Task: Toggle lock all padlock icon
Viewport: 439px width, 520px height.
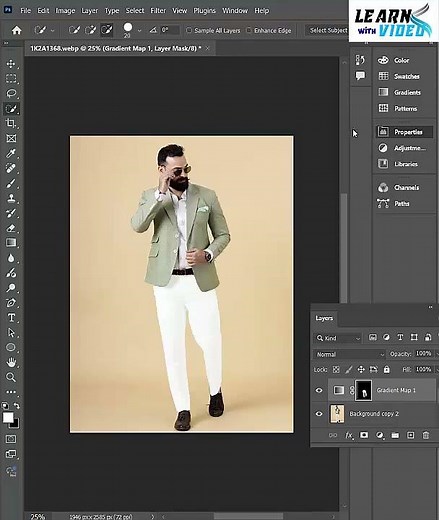Action: pos(386,369)
